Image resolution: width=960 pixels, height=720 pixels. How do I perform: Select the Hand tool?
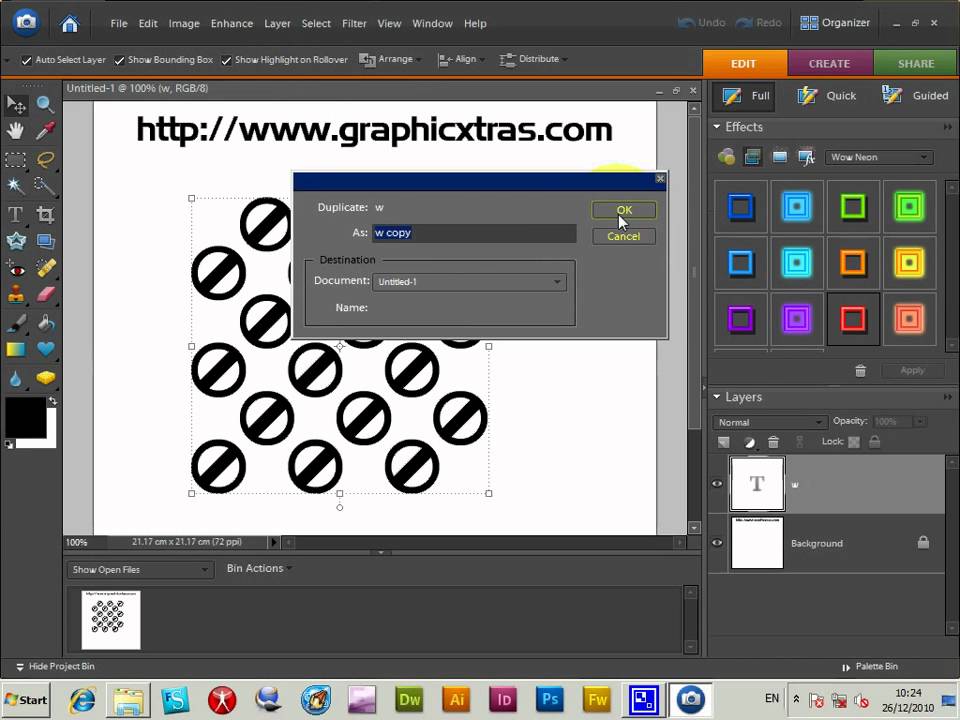coord(16,131)
